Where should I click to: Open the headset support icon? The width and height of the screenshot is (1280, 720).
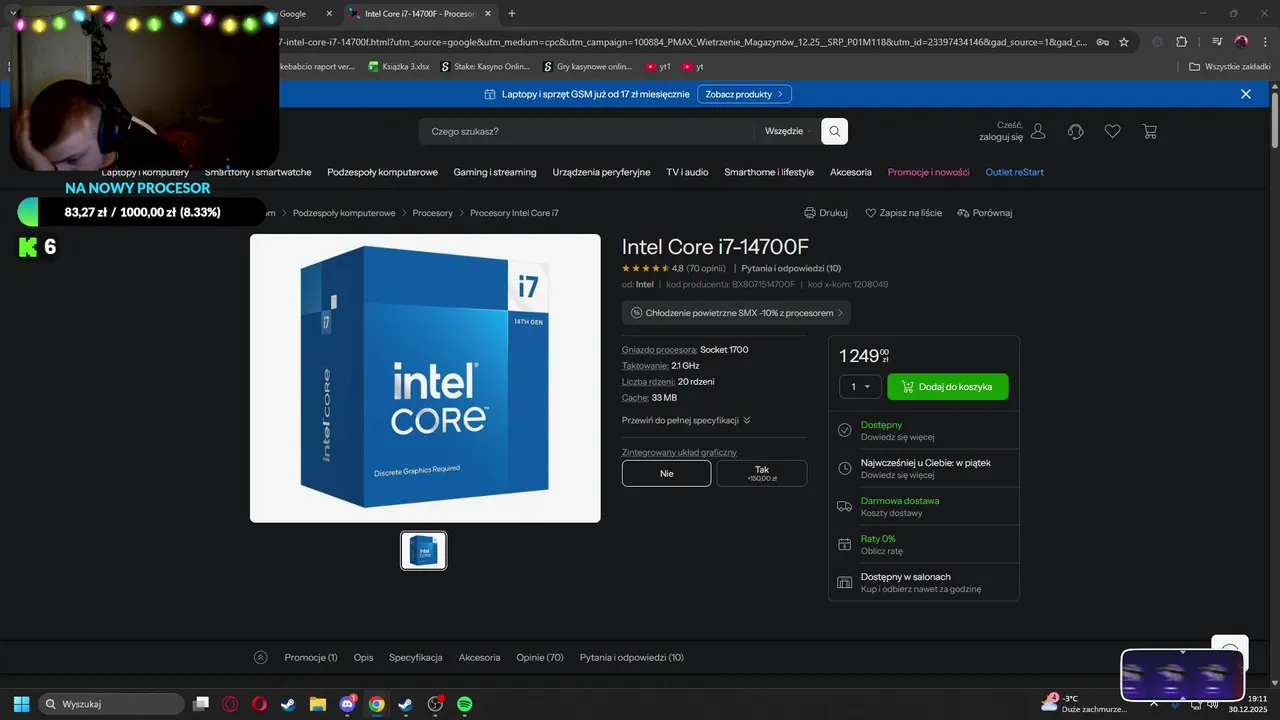click(1076, 131)
